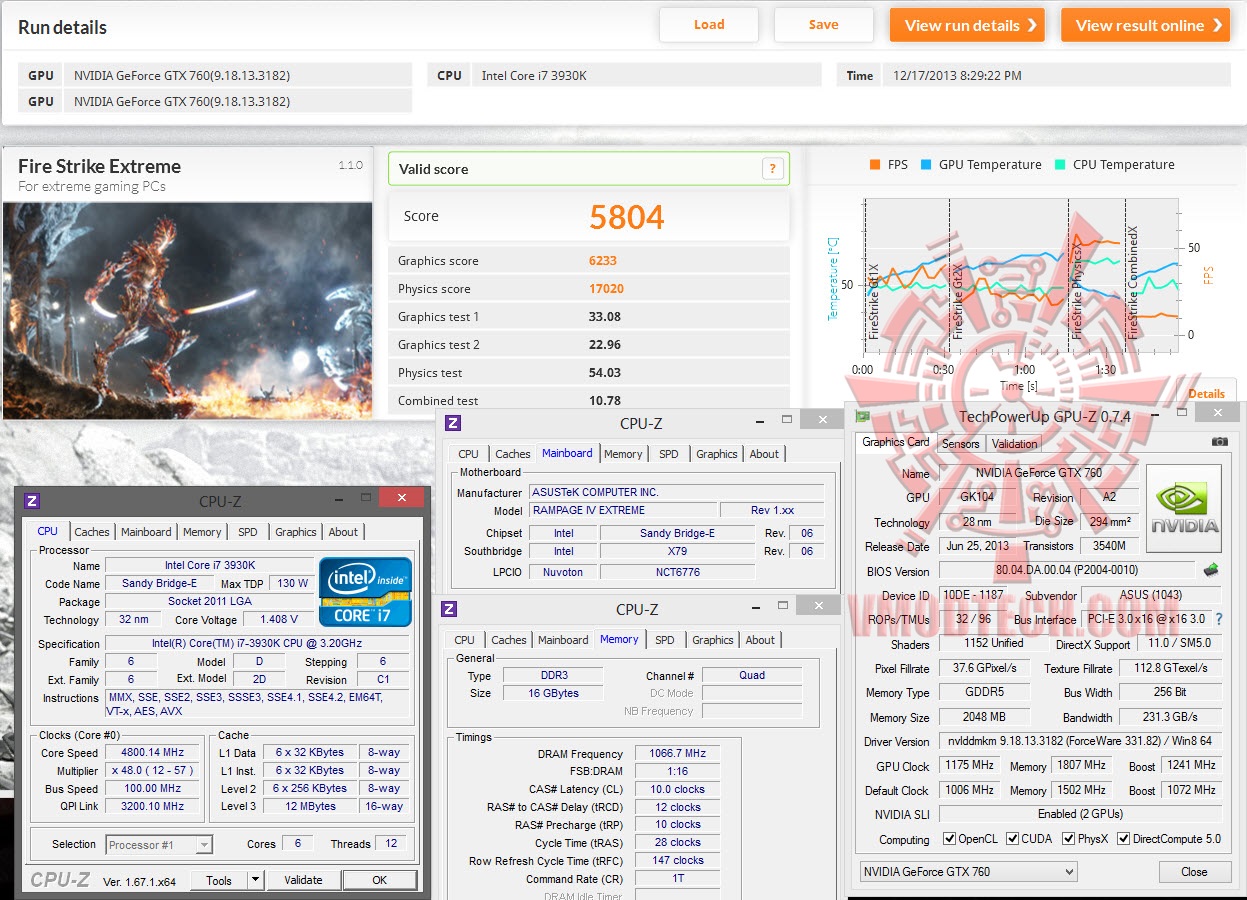Click the Bandwidth 231.3 GB/s field

coord(1170,717)
